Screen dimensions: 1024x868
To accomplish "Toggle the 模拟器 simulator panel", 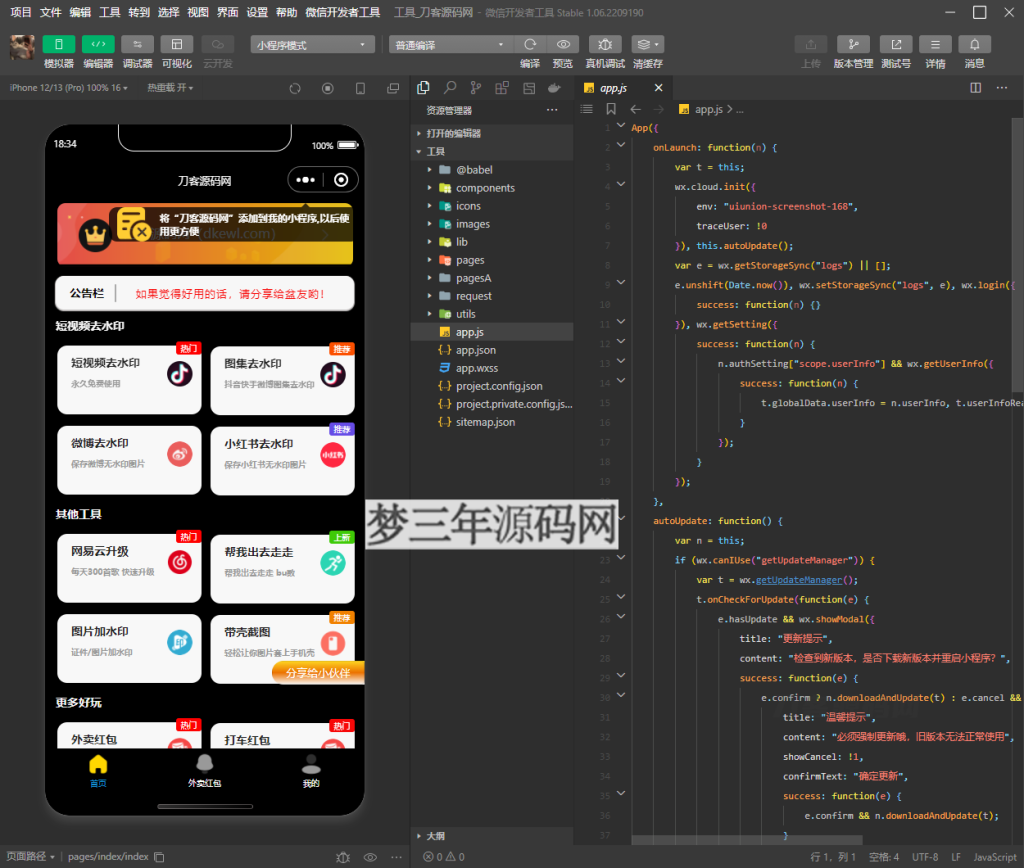I will pyautogui.click(x=58, y=45).
